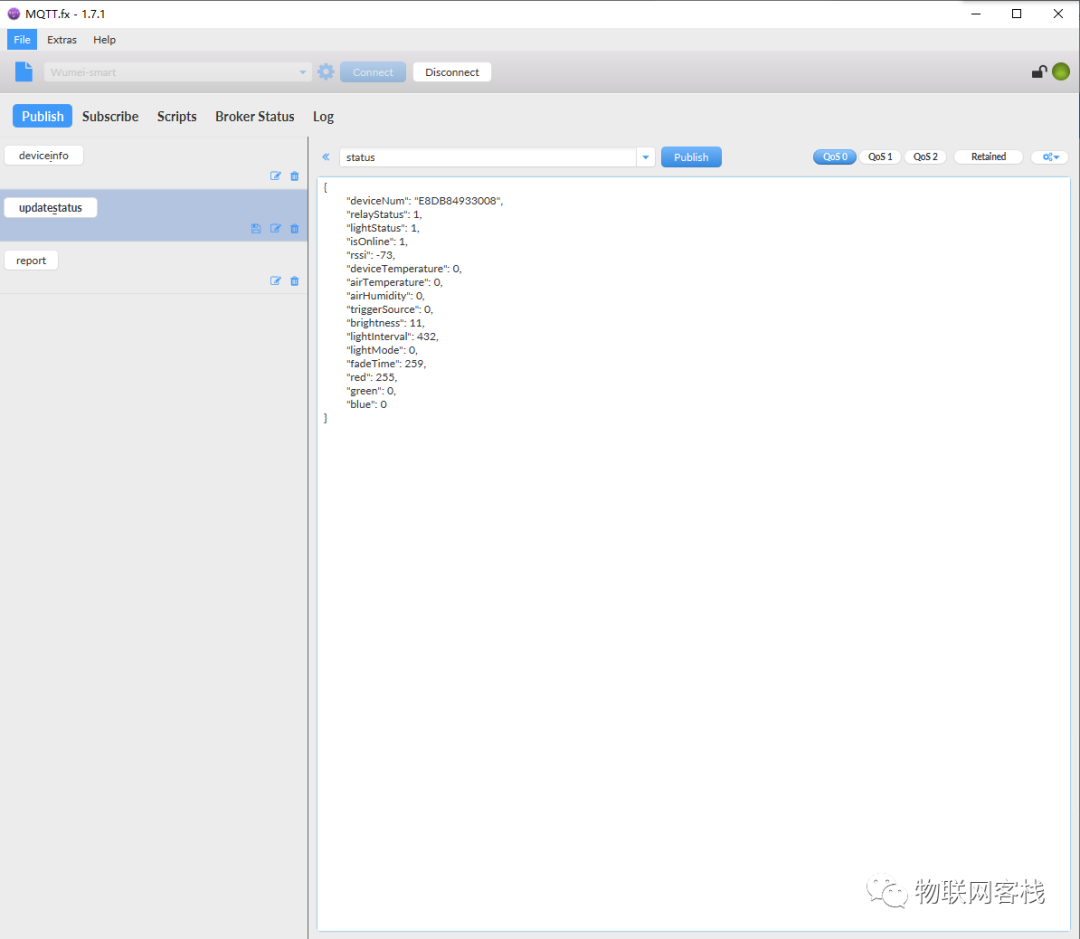Viewport: 1080px width, 939px height.
Task: Click the MQTT.fx app icon in title bar
Action: [13, 14]
